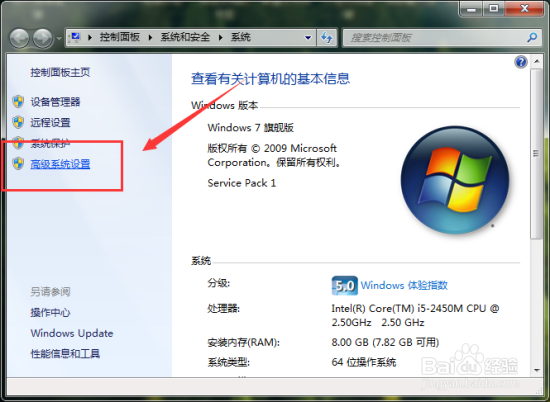
Task: Select the 64 位操作系统 value
Action: pyautogui.click(x=364, y=362)
